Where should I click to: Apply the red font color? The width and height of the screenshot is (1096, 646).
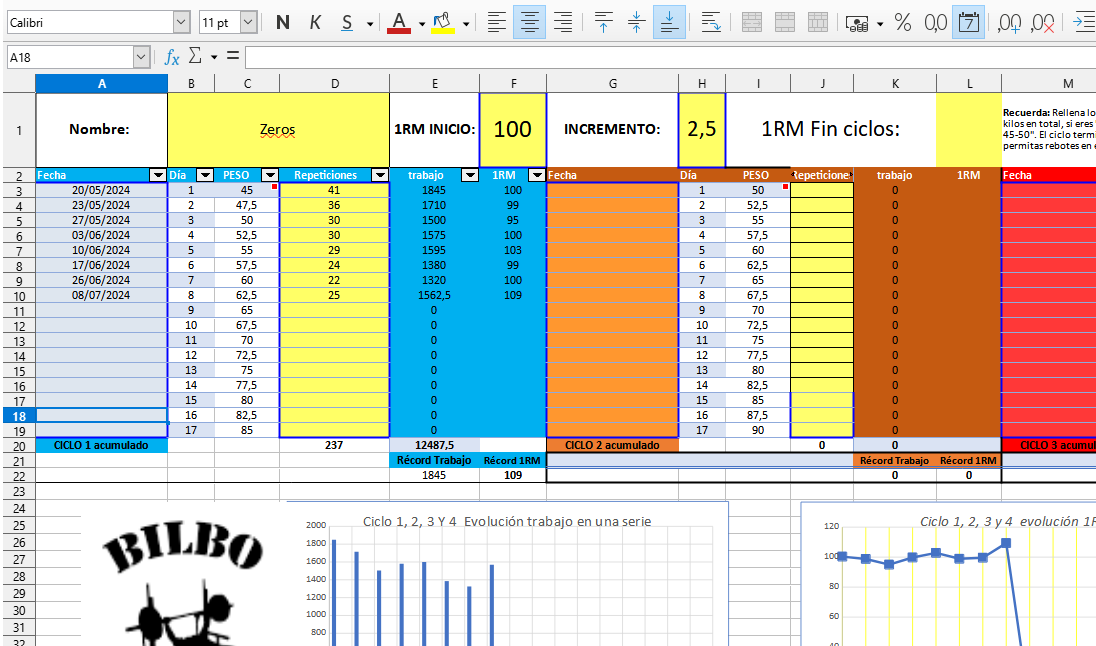[398, 22]
